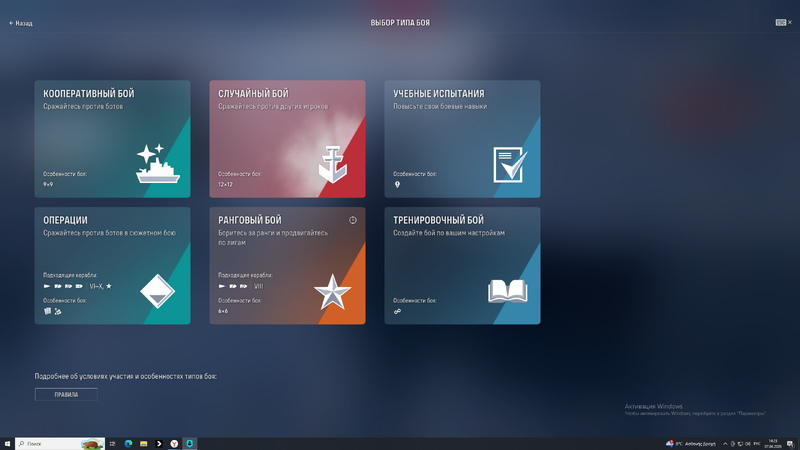Open the Тренировочный бой card
Image resolution: width=800 pixels, height=450 pixels.
[x=462, y=265]
